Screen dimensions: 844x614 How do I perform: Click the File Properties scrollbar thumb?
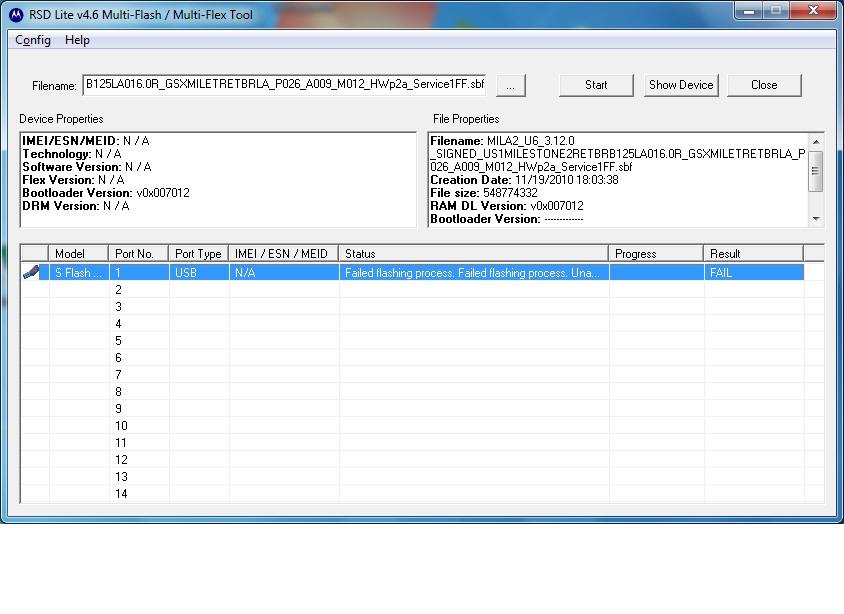pyautogui.click(x=815, y=171)
